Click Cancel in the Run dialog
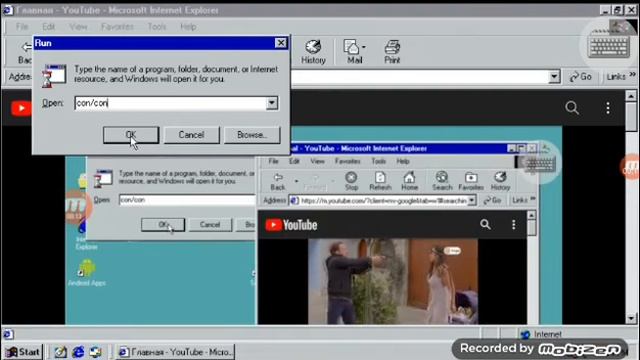640x360 pixels. pos(191,135)
